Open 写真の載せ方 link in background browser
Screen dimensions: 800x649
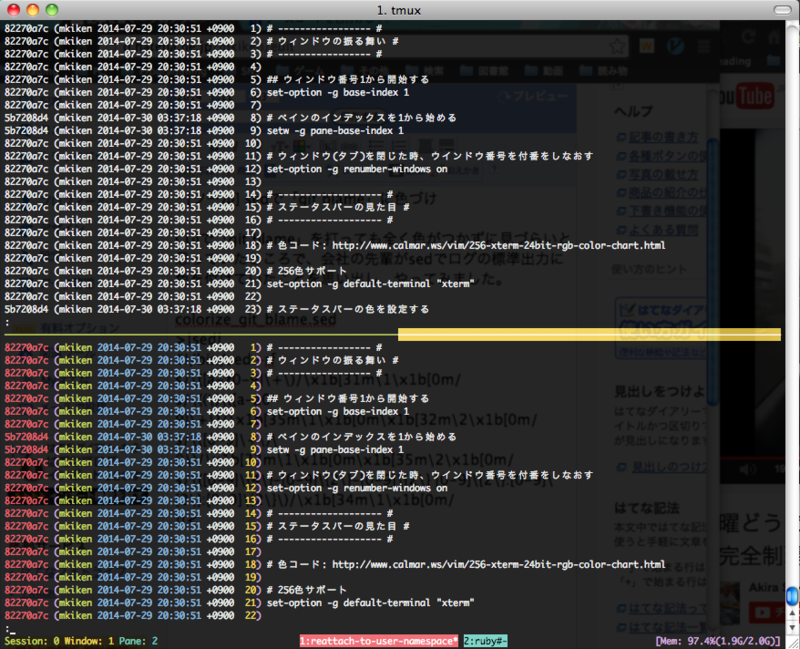(x=662, y=174)
